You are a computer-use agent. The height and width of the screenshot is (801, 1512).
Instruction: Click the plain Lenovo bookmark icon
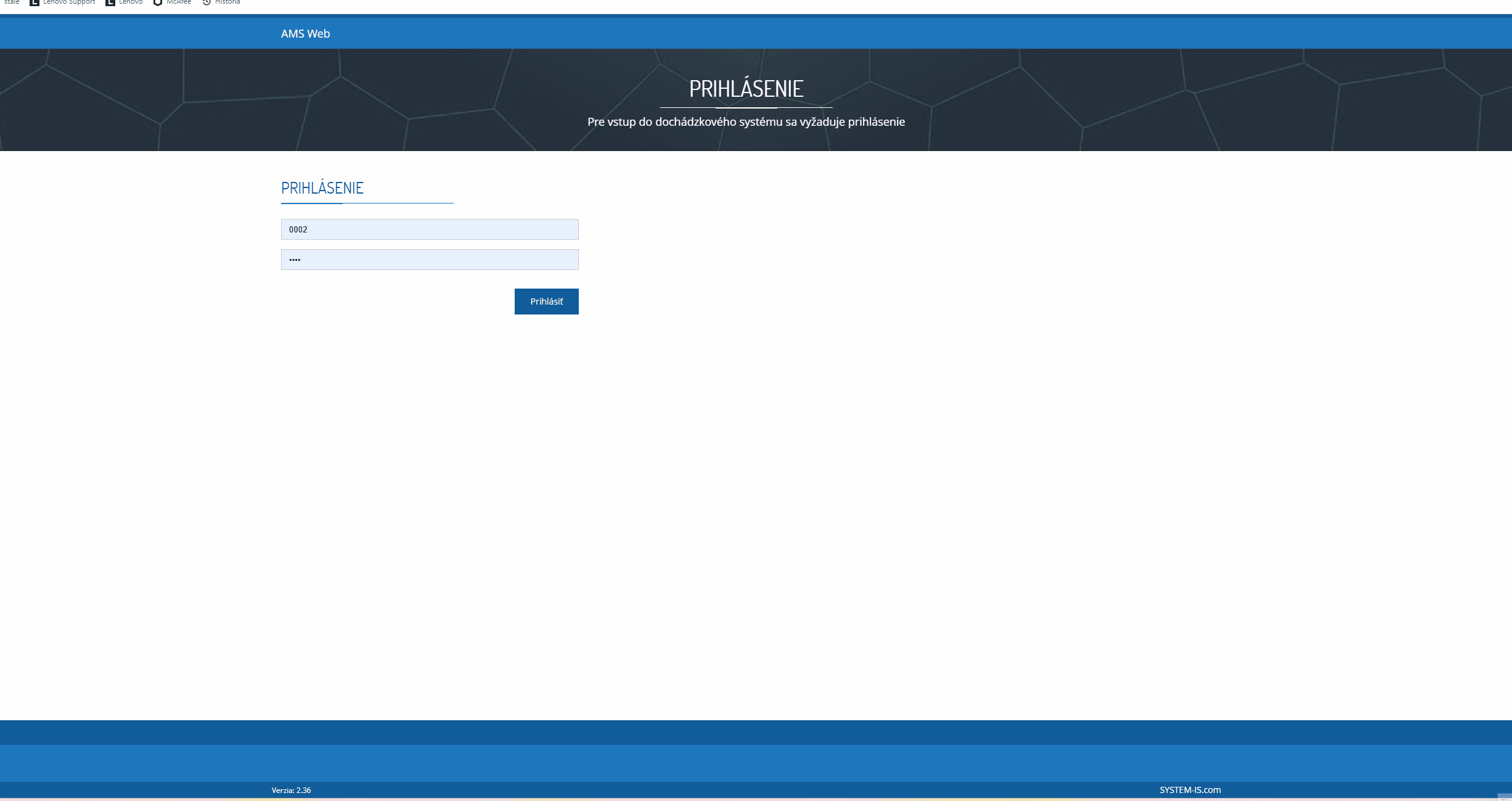[110, 2]
